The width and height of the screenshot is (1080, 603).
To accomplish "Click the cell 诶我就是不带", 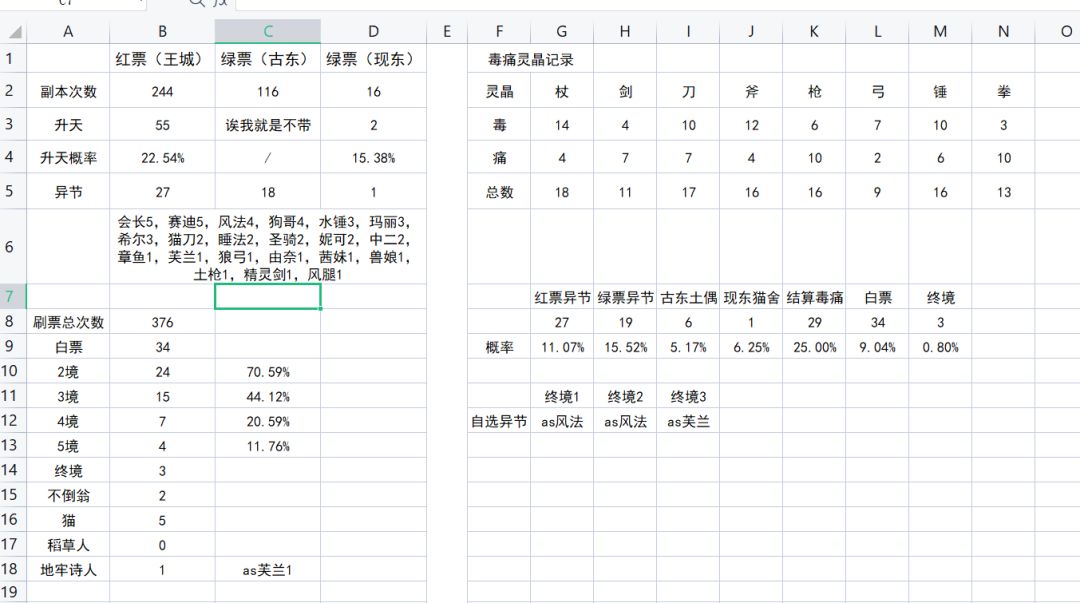I will 268,125.
